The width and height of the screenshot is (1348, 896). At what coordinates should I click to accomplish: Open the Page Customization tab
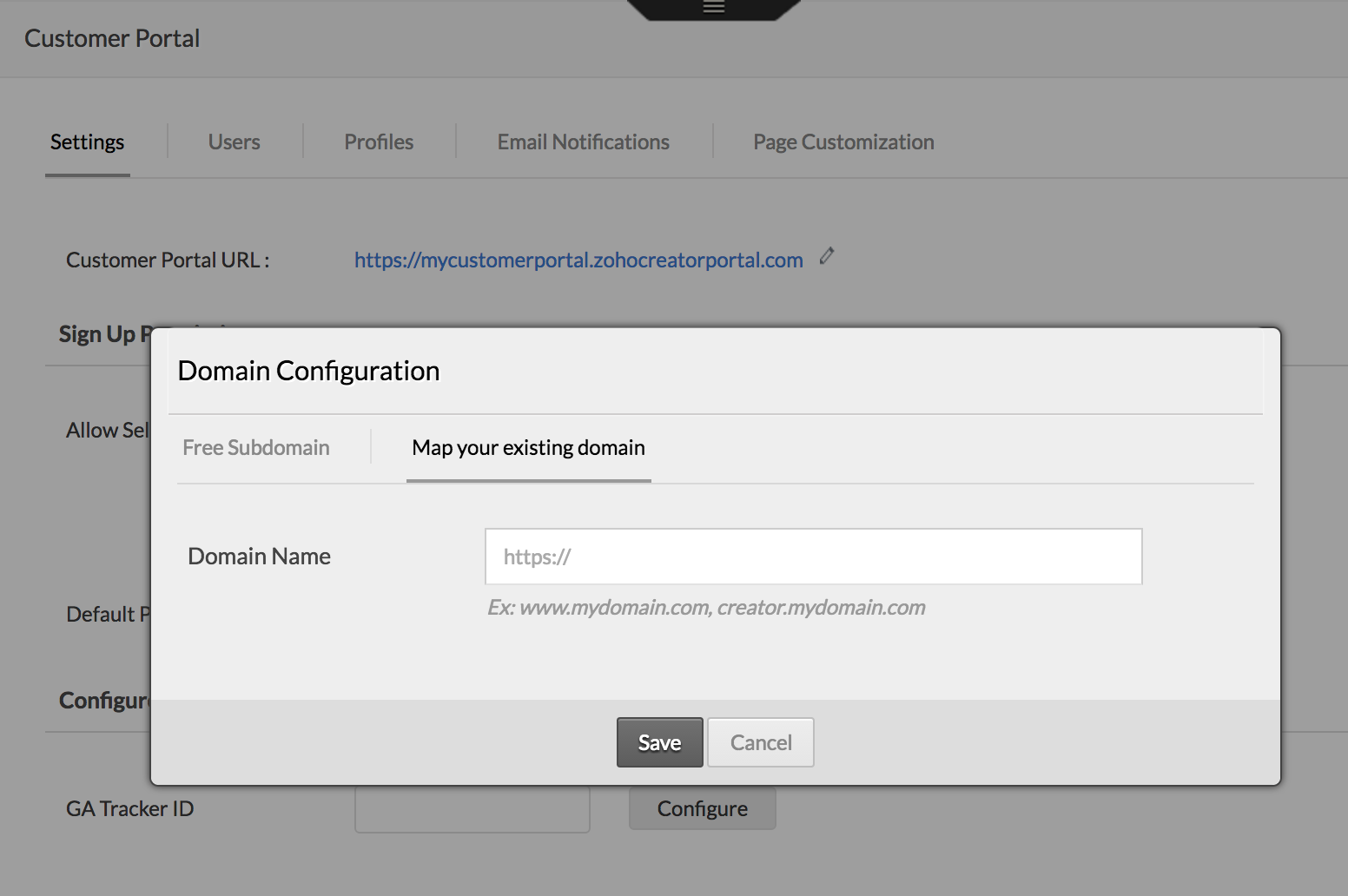pos(843,142)
